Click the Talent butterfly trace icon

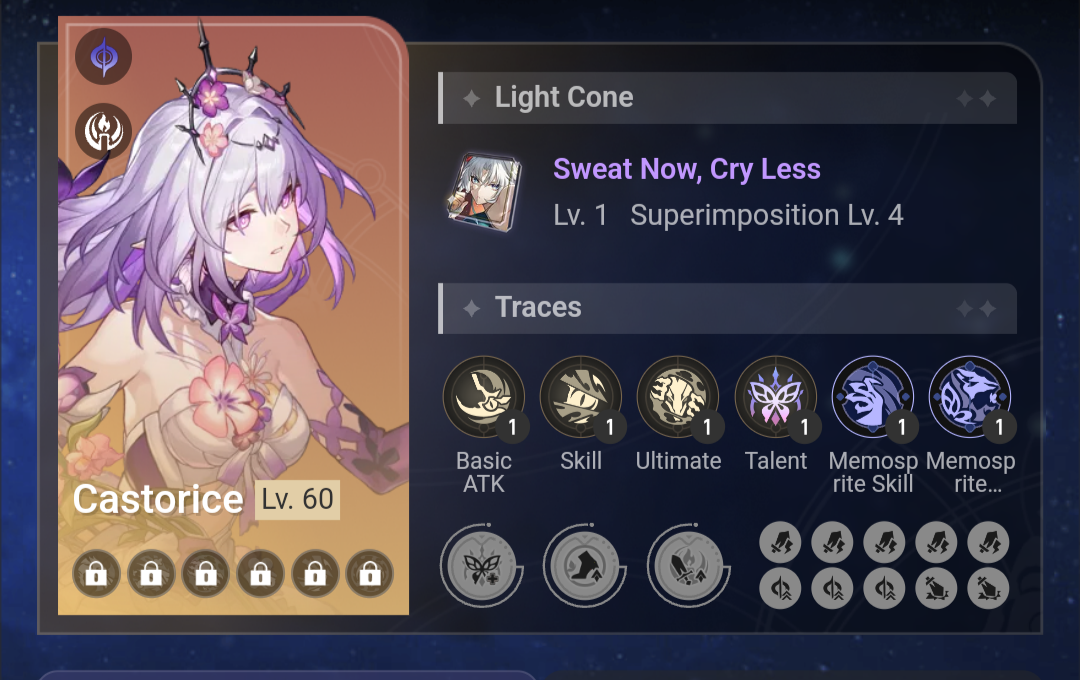pyautogui.click(x=776, y=397)
